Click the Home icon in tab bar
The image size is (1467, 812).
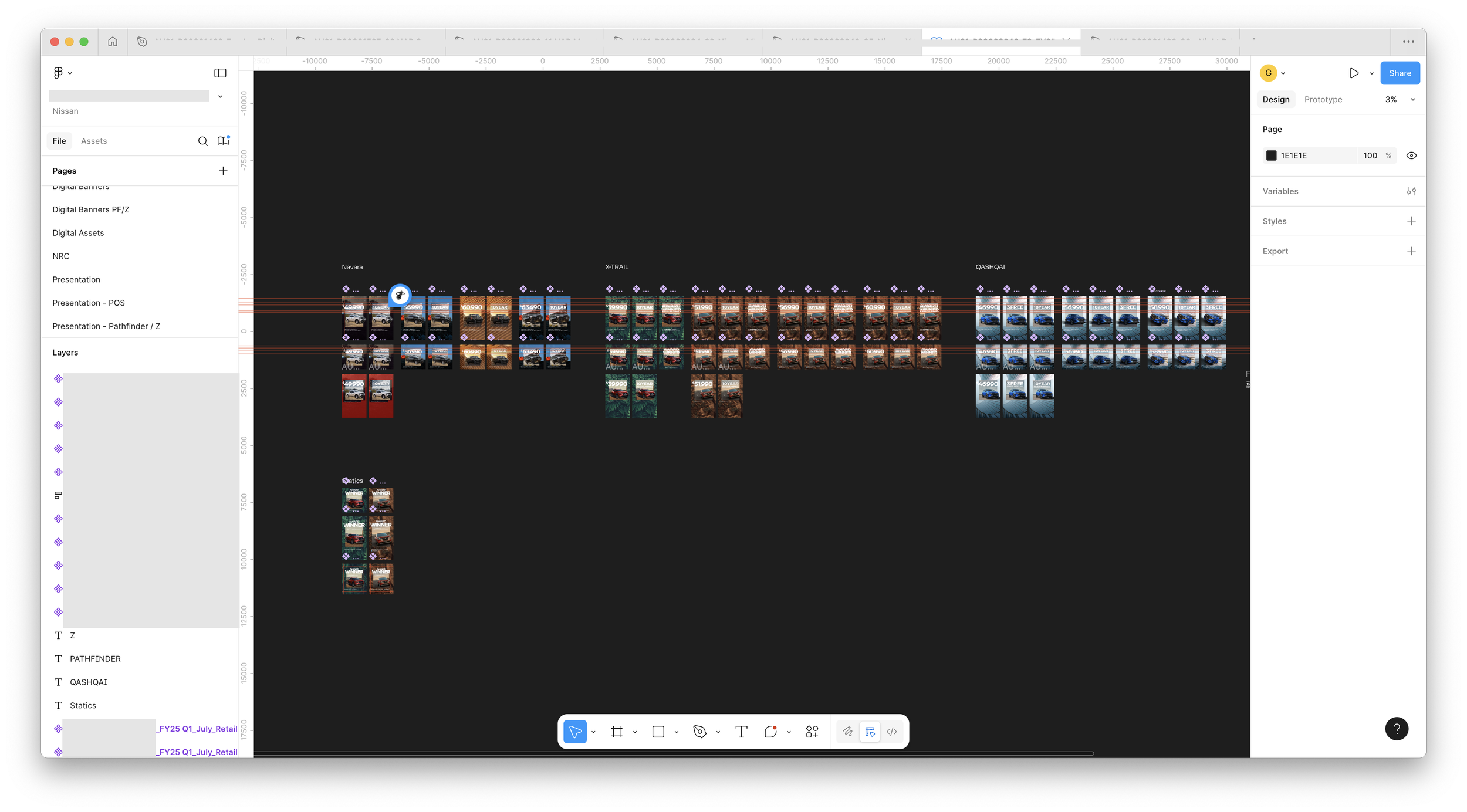(x=113, y=42)
